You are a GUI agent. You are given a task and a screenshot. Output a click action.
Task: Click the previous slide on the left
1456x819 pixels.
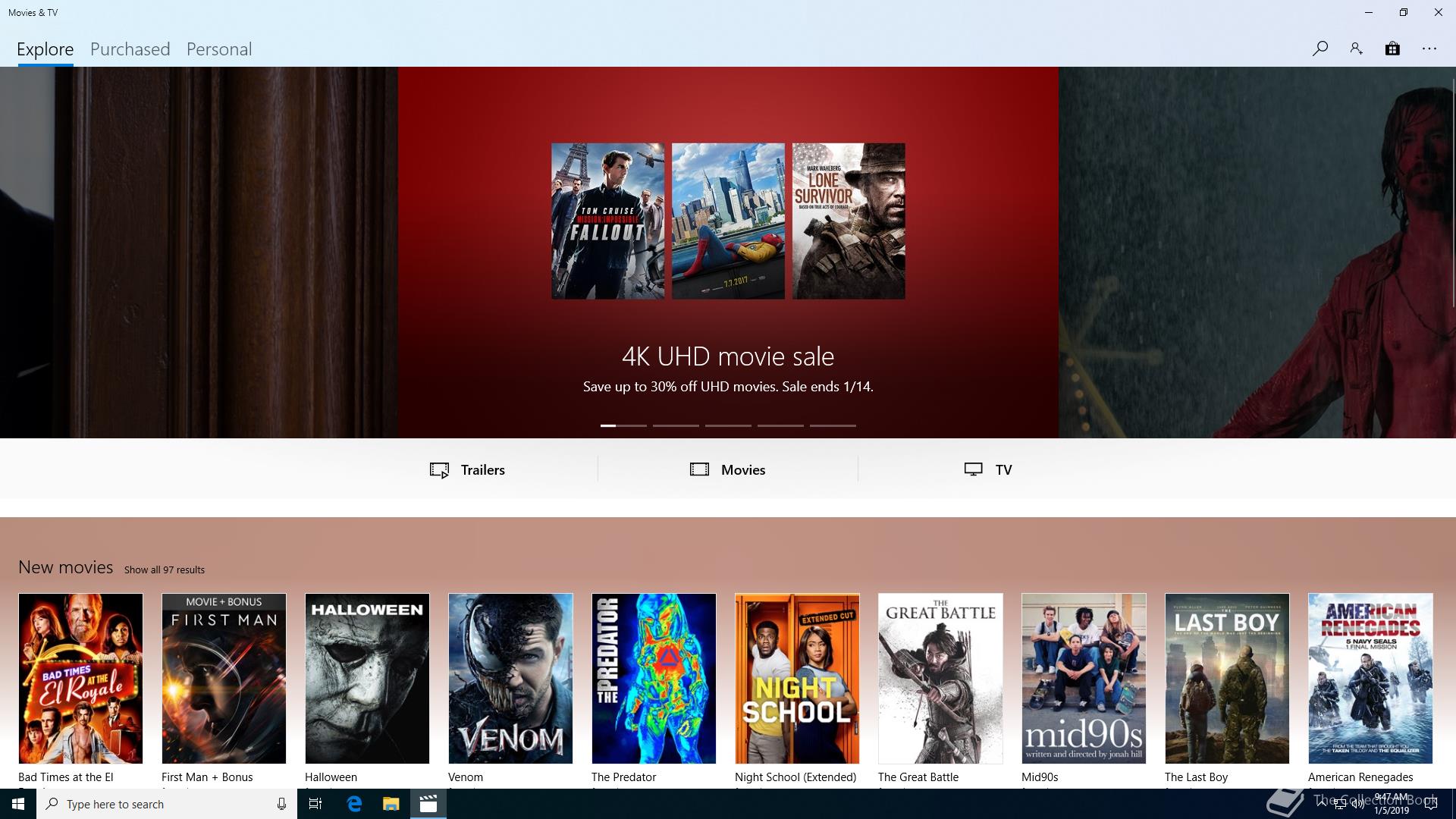pos(199,253)
